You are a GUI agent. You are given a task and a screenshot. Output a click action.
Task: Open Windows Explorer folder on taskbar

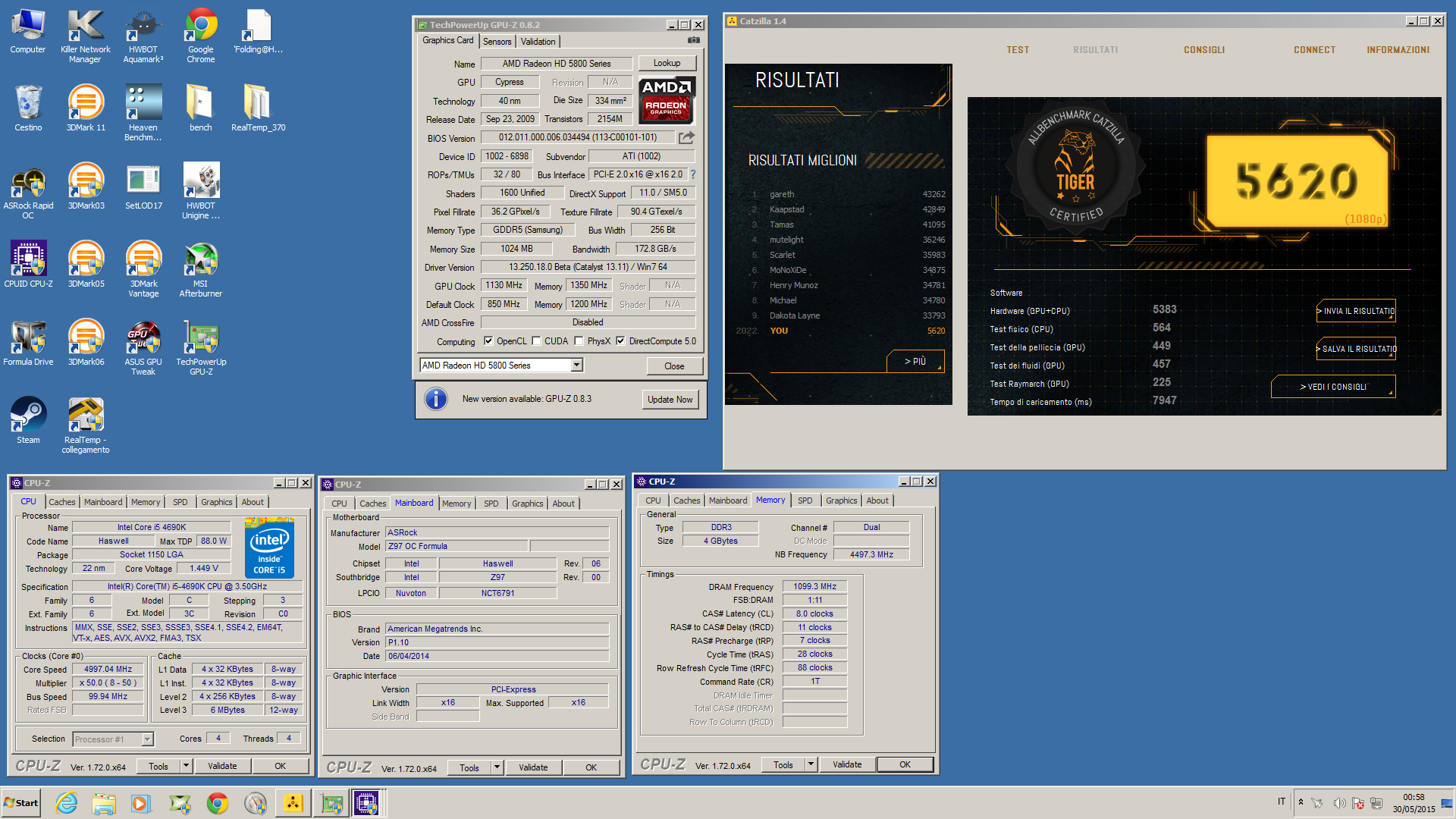coord(104,803)
